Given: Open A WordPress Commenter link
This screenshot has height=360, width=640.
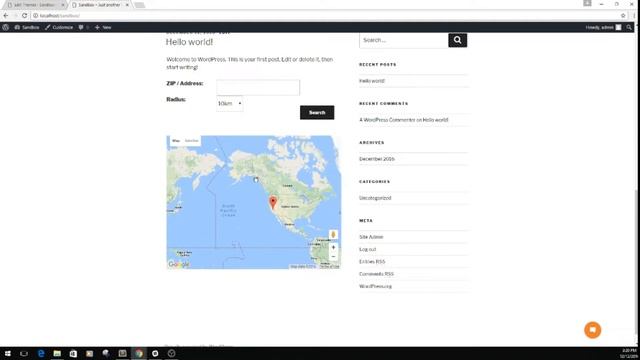Looking at the screenshot, I should [x=387, y=120].
